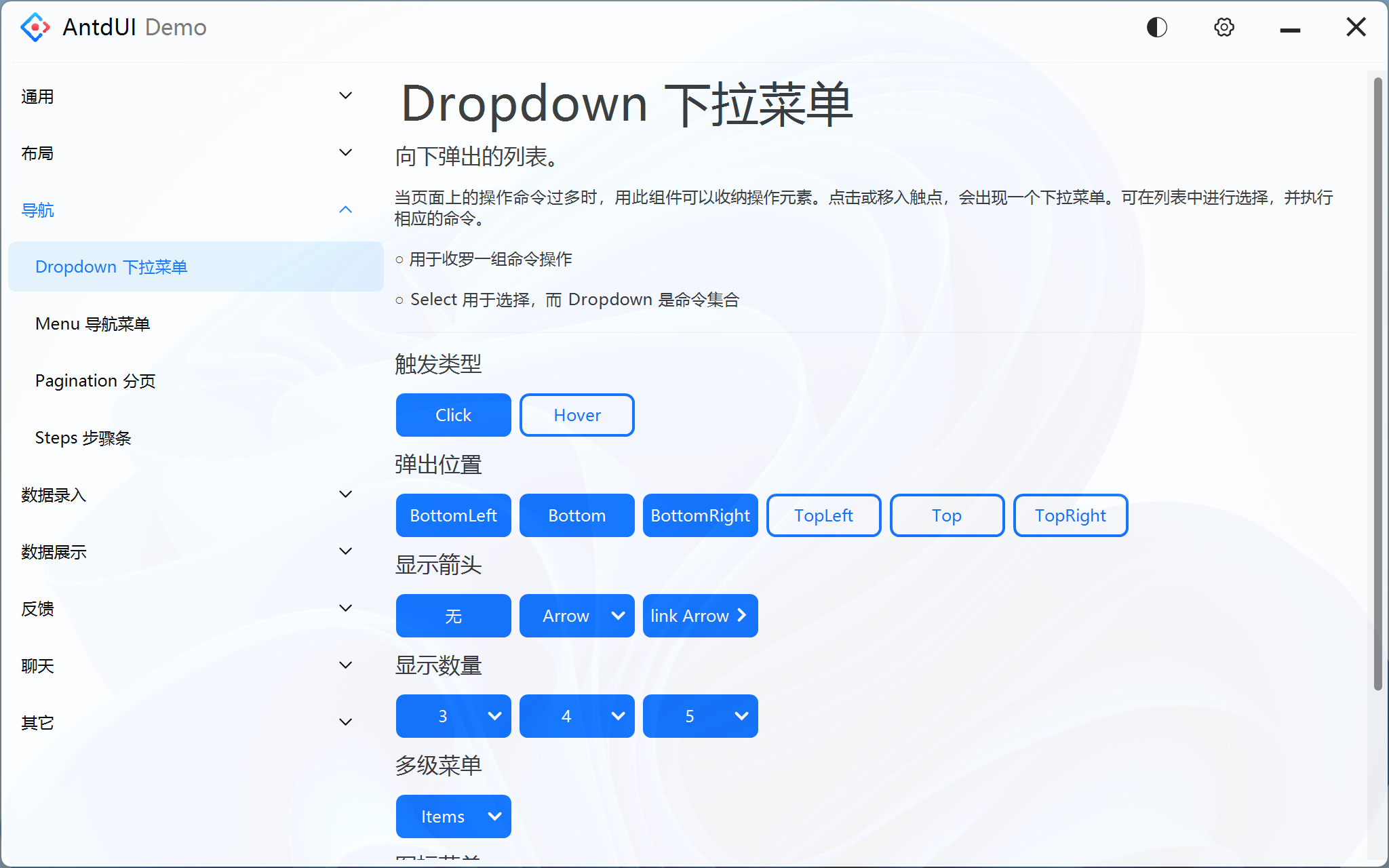Open the settings gear
Screen dimensions: 1389x868
coord(1224,27)
